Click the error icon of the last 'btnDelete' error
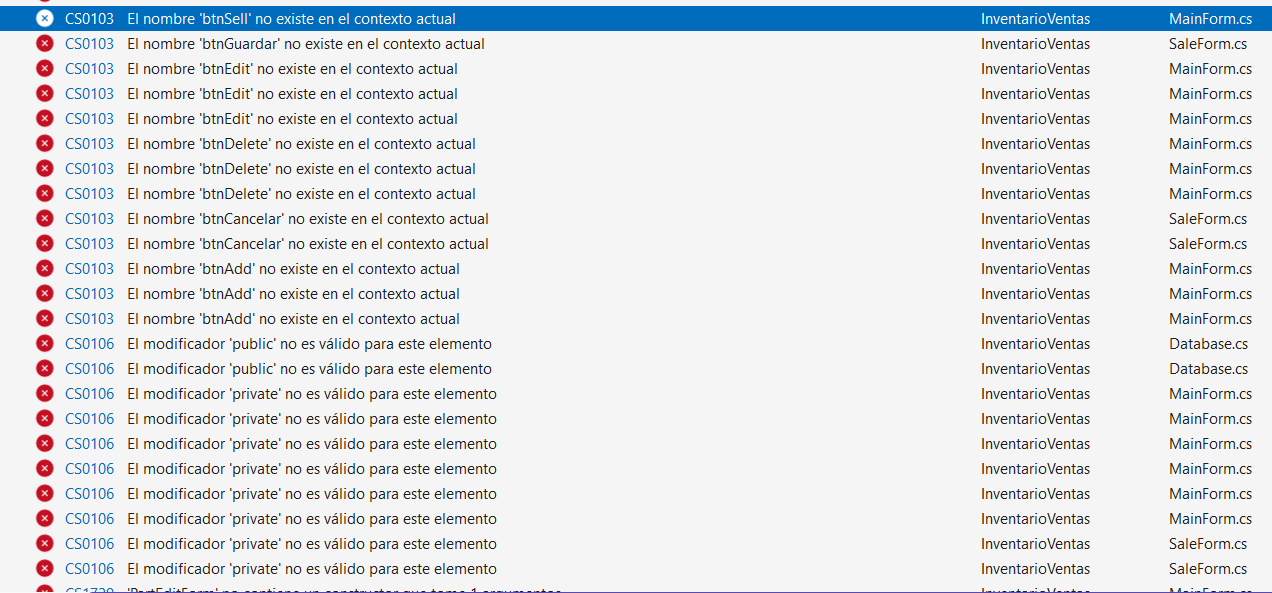The height and width of the screenshot is (593, 1272). 44,194
